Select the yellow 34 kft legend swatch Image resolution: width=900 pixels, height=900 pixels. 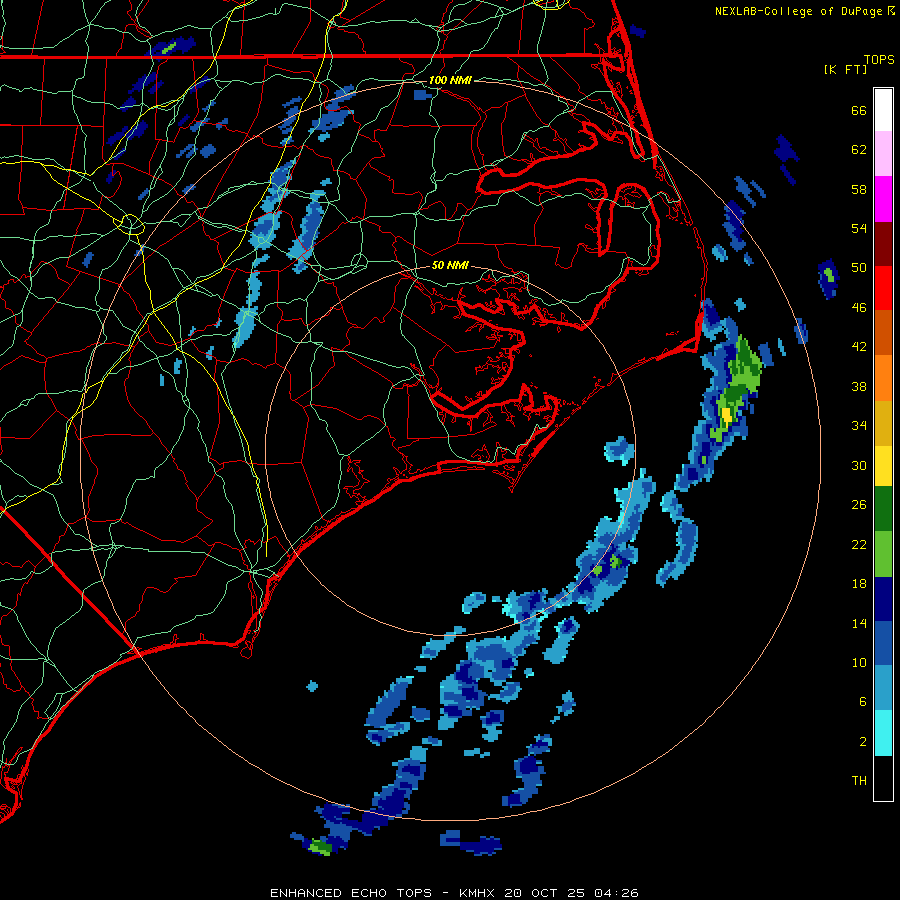pos(883,466)
